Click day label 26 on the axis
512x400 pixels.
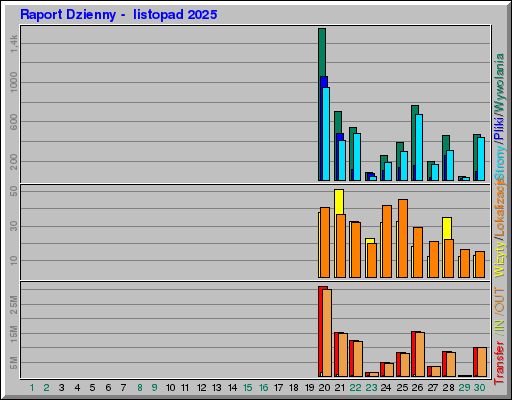point(417,388)
